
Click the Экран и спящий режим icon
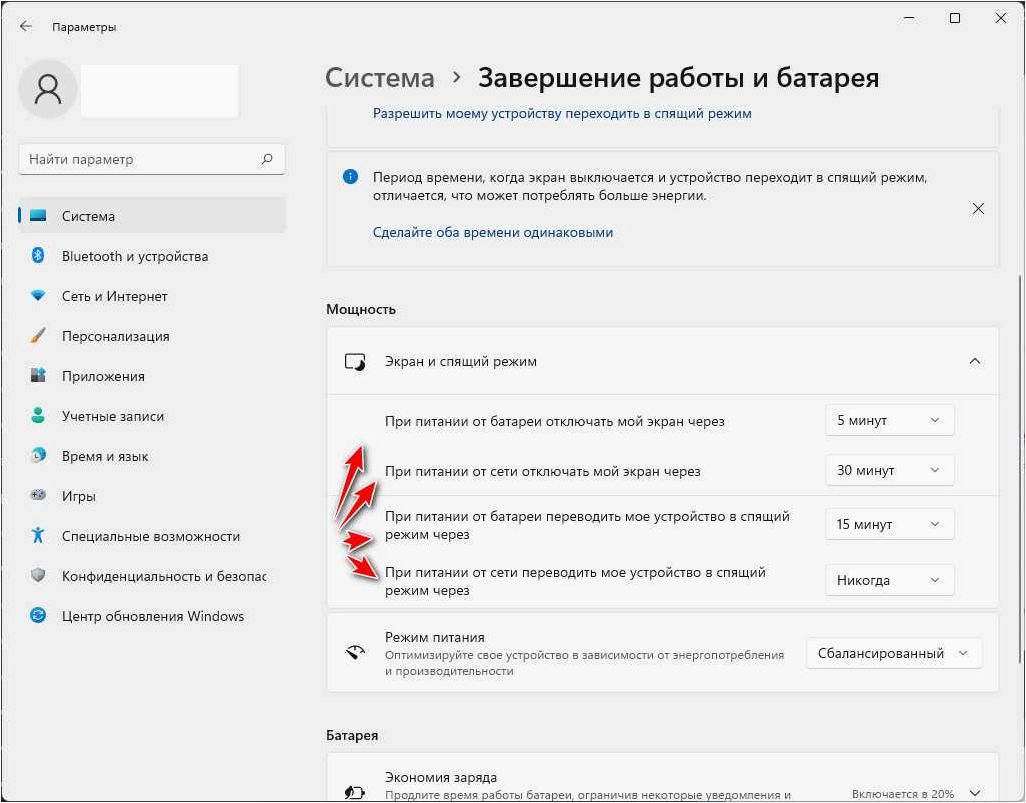355,361
